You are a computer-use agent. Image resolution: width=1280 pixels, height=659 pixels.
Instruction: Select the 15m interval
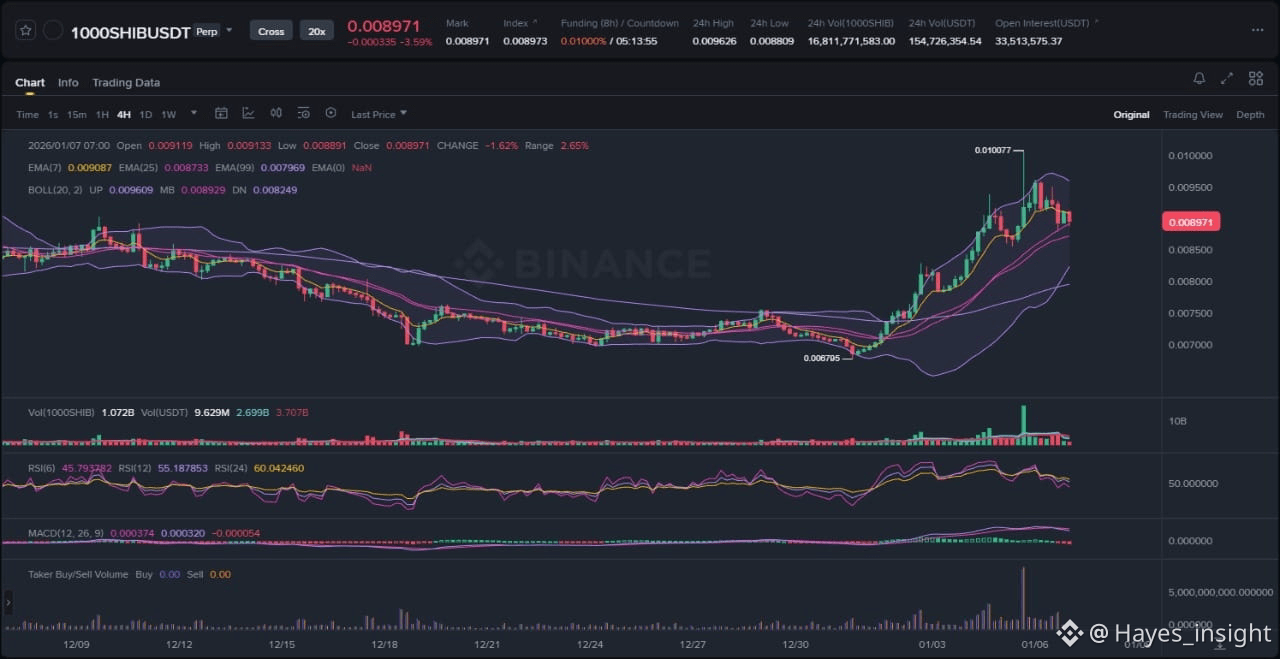coord(76,114)
